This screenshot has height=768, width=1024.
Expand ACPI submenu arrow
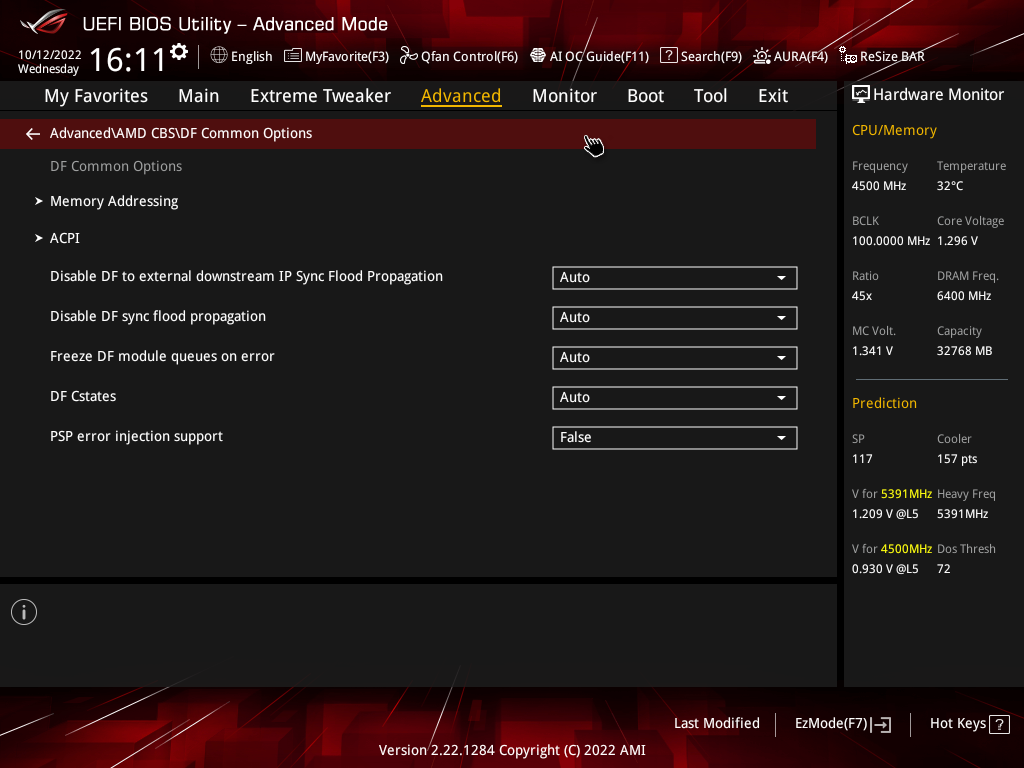(x=39, y=238)
